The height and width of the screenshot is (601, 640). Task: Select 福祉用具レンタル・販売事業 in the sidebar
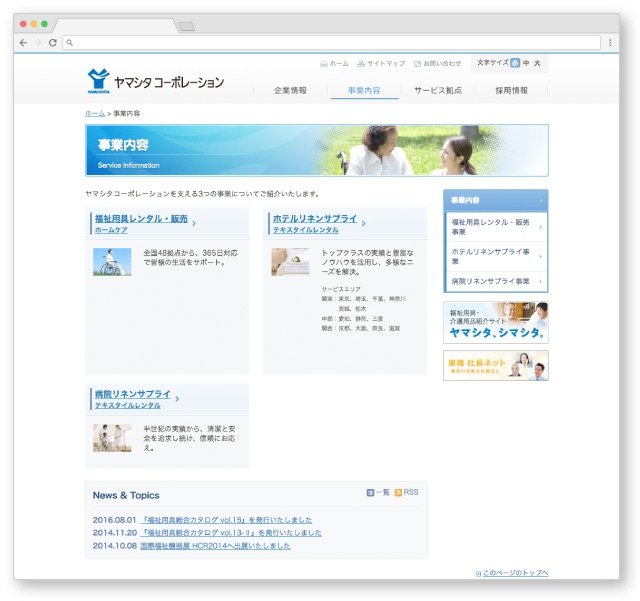pos(496,227)
